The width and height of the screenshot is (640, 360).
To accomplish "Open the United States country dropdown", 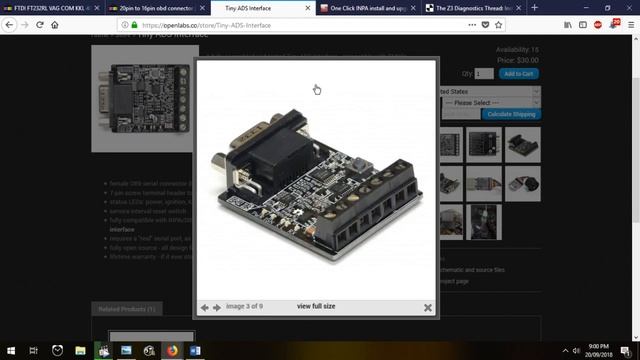I will click(491, 91).
